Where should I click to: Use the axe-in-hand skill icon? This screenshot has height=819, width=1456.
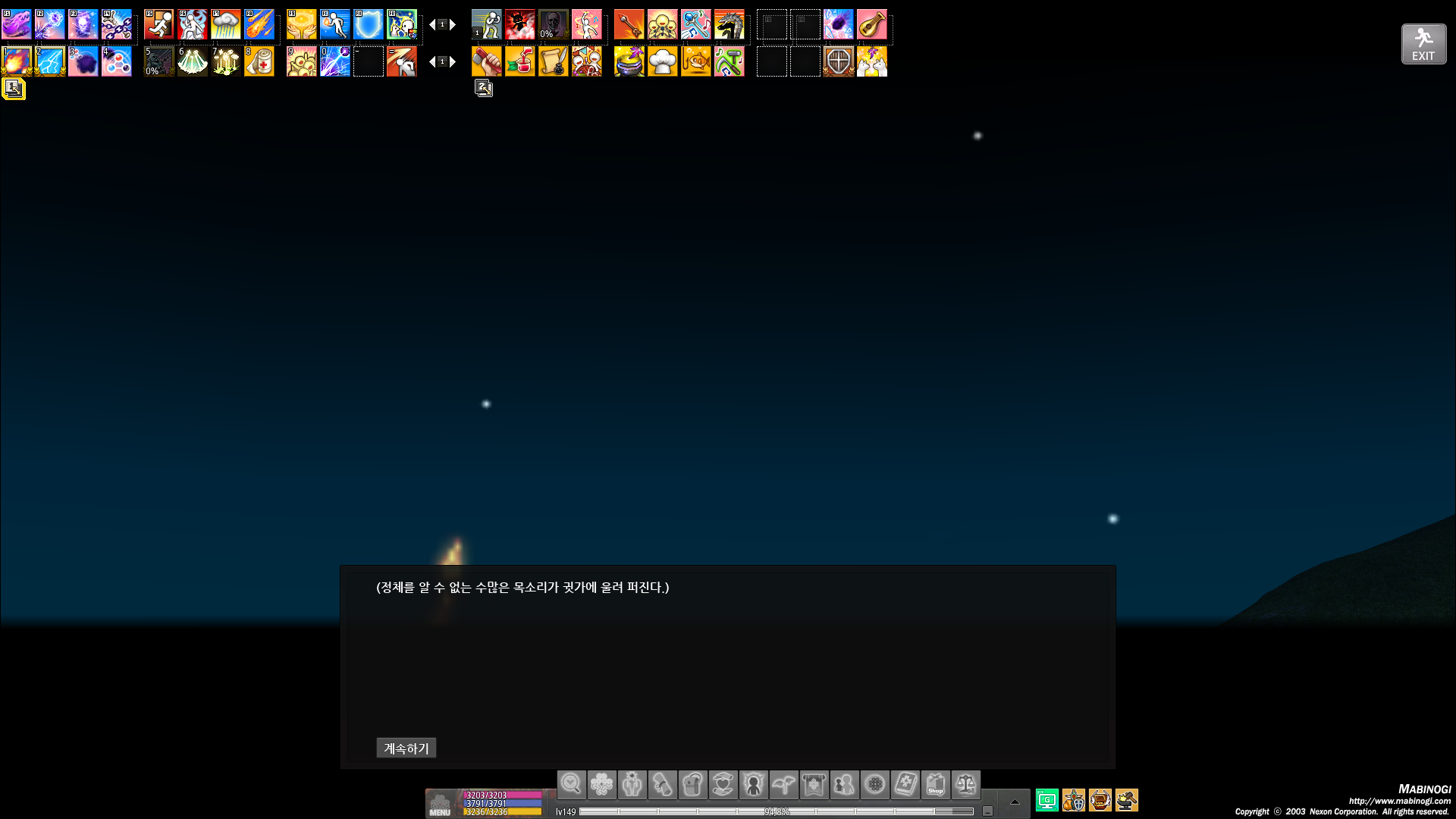tap(487, 61)
